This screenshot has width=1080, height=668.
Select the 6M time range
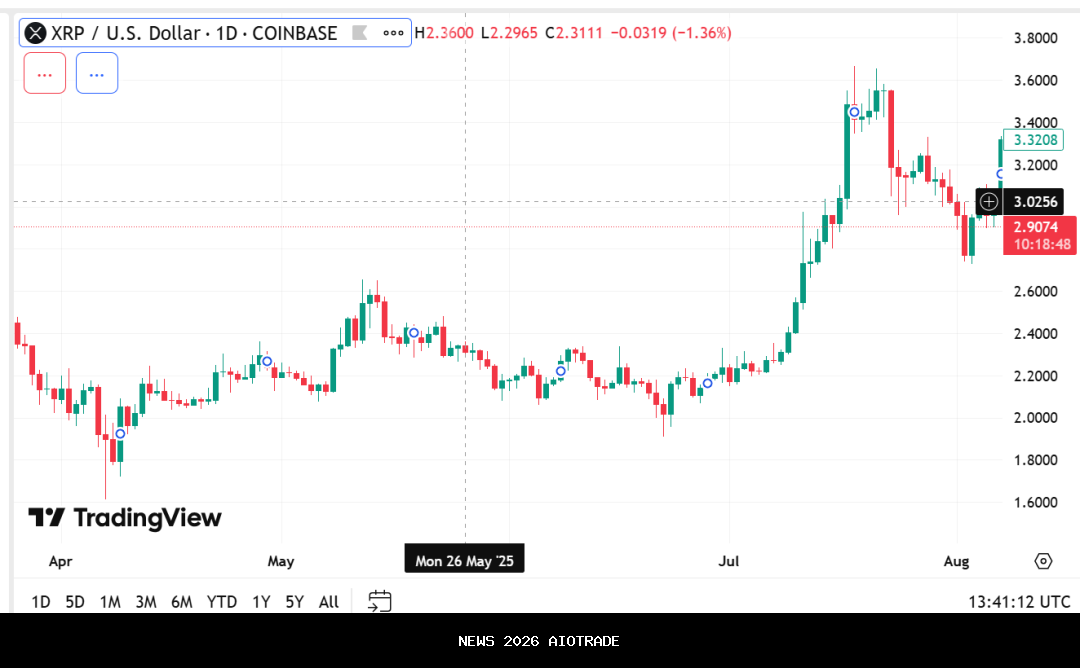(181, 602)
